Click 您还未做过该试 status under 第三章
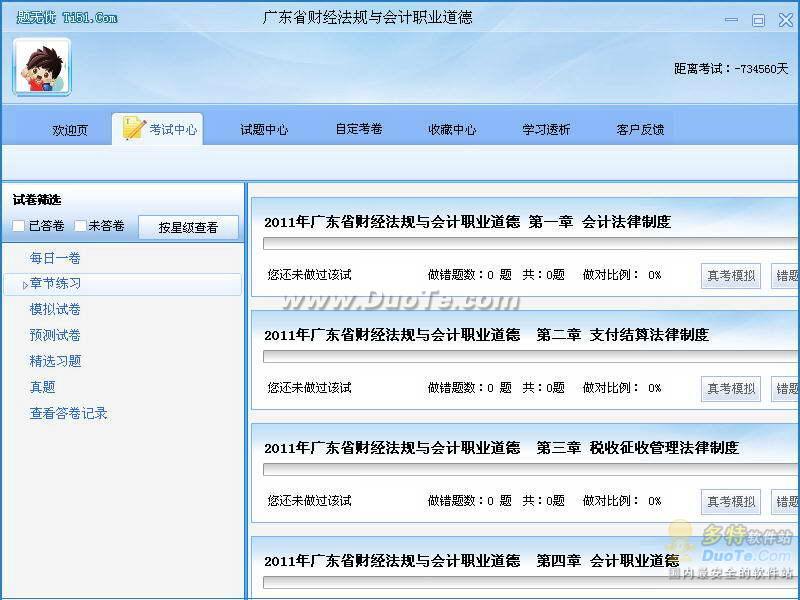Screen dimensions: 800x600 tap(310, 502)
